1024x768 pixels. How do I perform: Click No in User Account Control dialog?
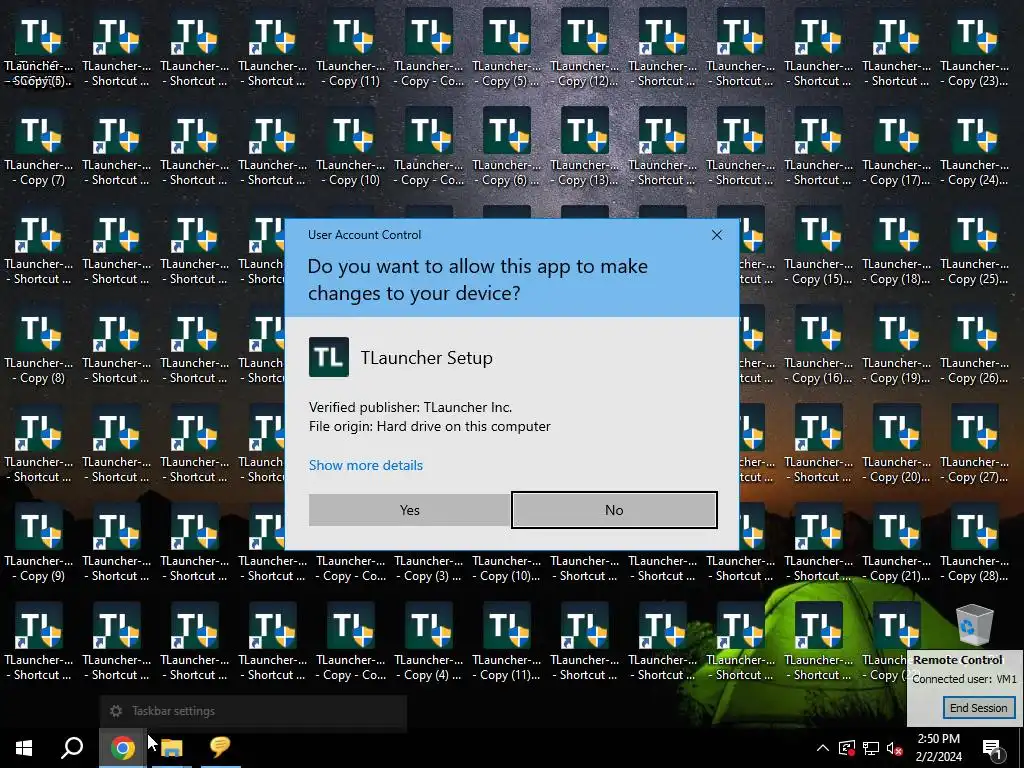614,510
